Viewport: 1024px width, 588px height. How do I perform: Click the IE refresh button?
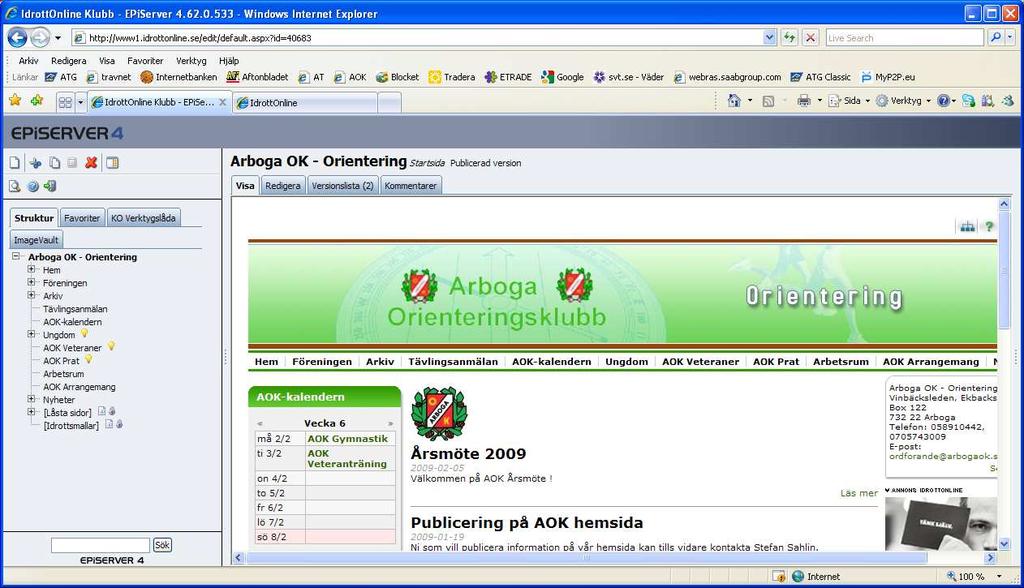point(790,37)
